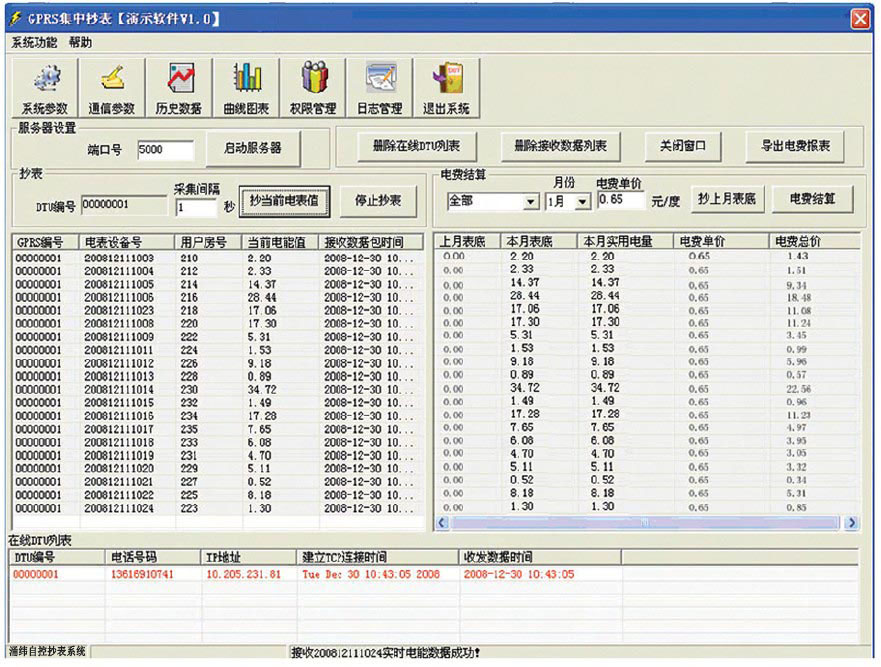The width and height of the screenshot is (881, 667).
Task: Open 日志管理 notepad icon
Action: (380, 88)
